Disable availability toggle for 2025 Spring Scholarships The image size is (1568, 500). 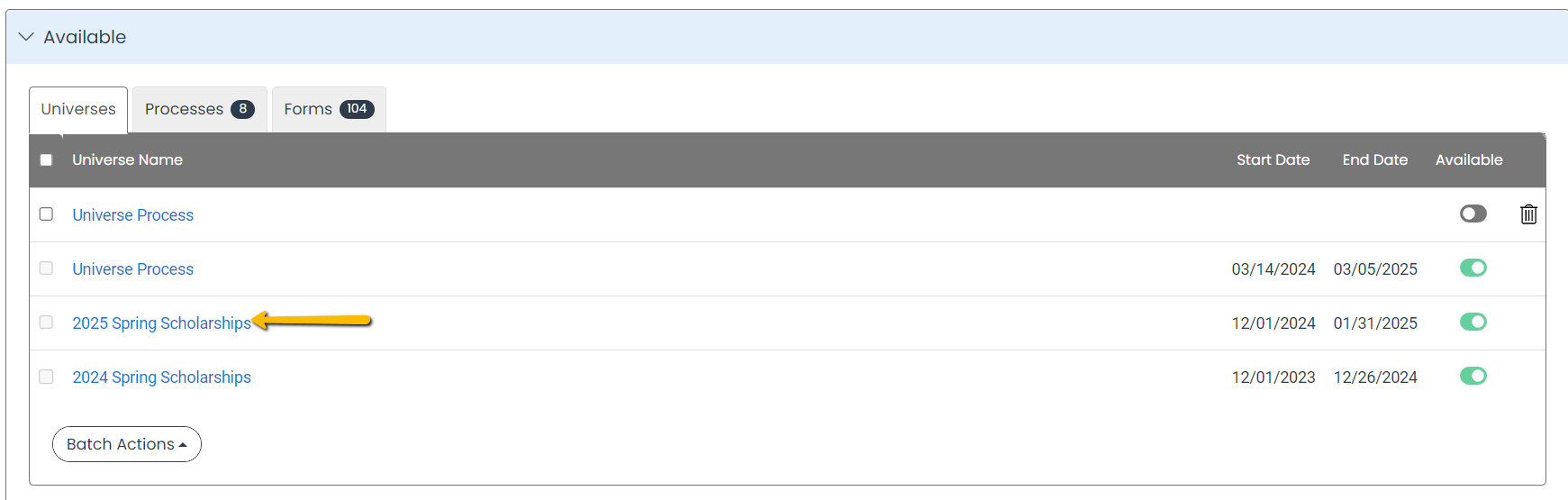pyautogui.click(x=1473, y=322)
